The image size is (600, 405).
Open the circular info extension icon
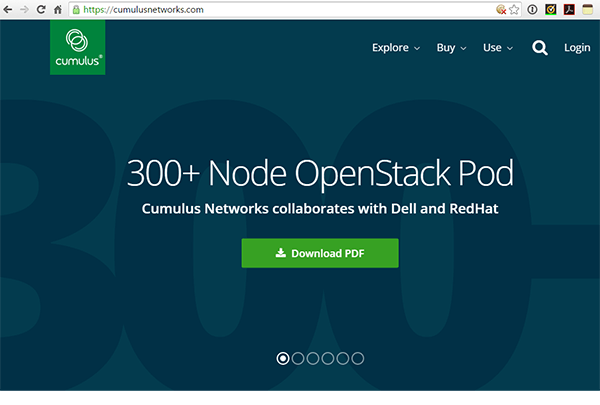[532, 10]
